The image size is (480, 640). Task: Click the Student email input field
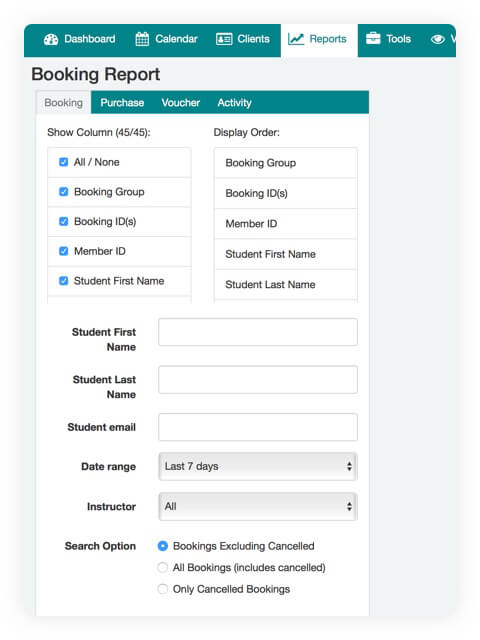(258, 427)
